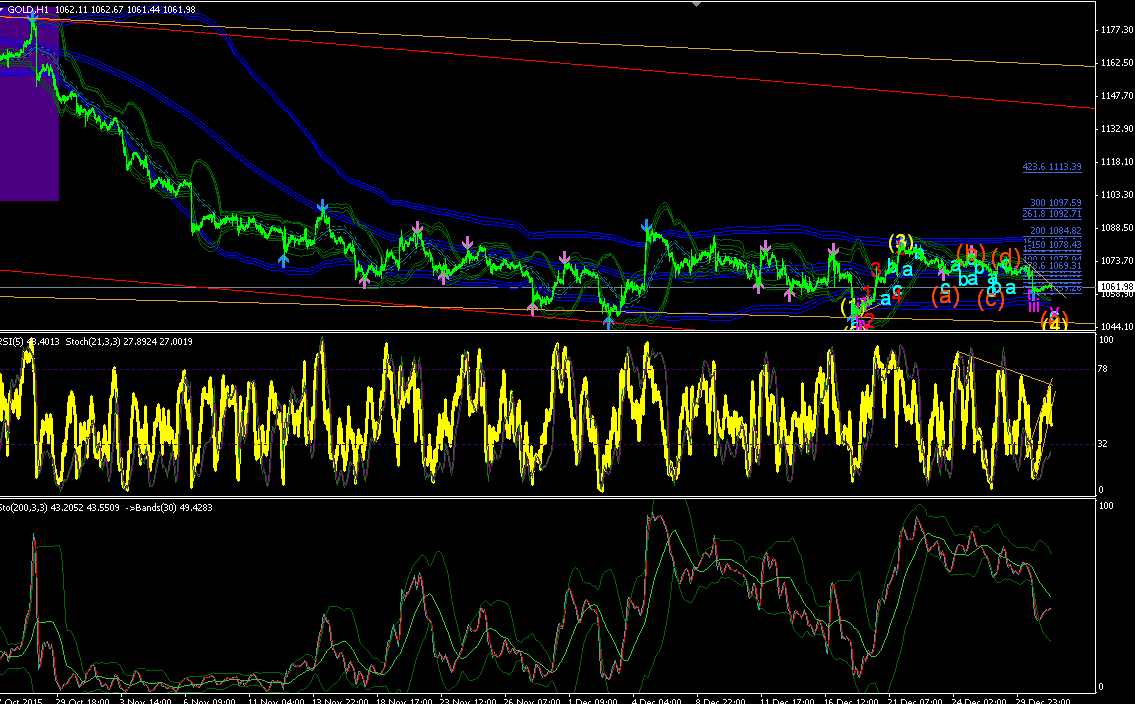Click price scale value 1132.90

pyautogui.click(x=1116, y=129)
